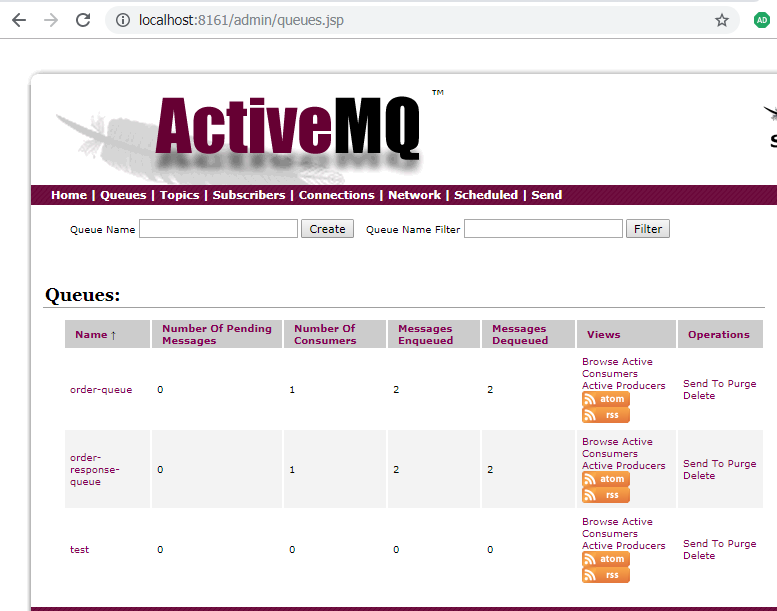Image resolution: width=777 pixels, height=611 pixels.
Task: Purge the test queue
Action: [742, 544]
